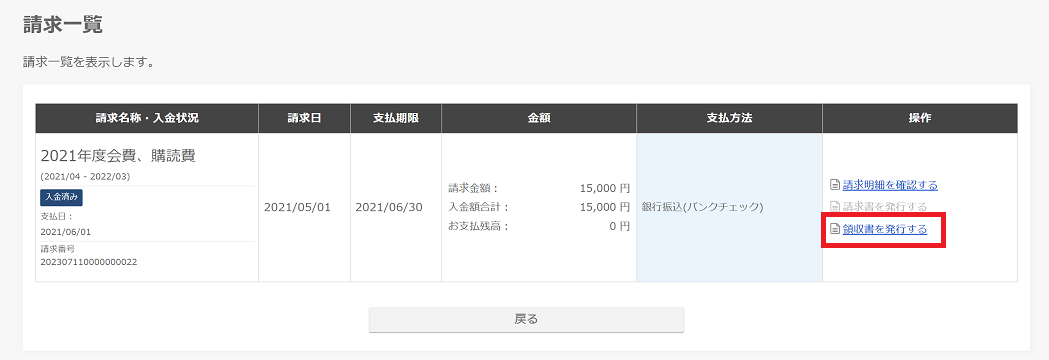
Task: Click the 銀行振込(バンクチェック) payment method cell
Action: [730, 207]
